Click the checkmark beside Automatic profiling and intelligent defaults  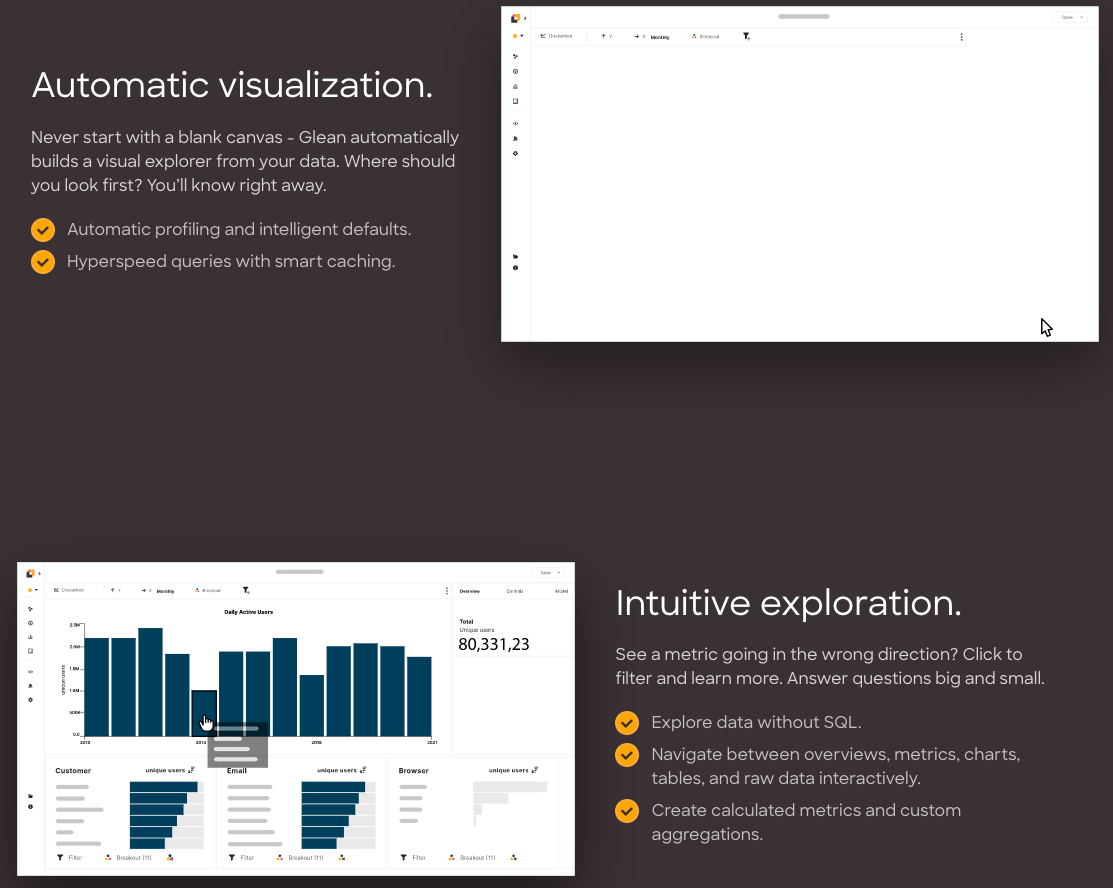click(43, 230)
